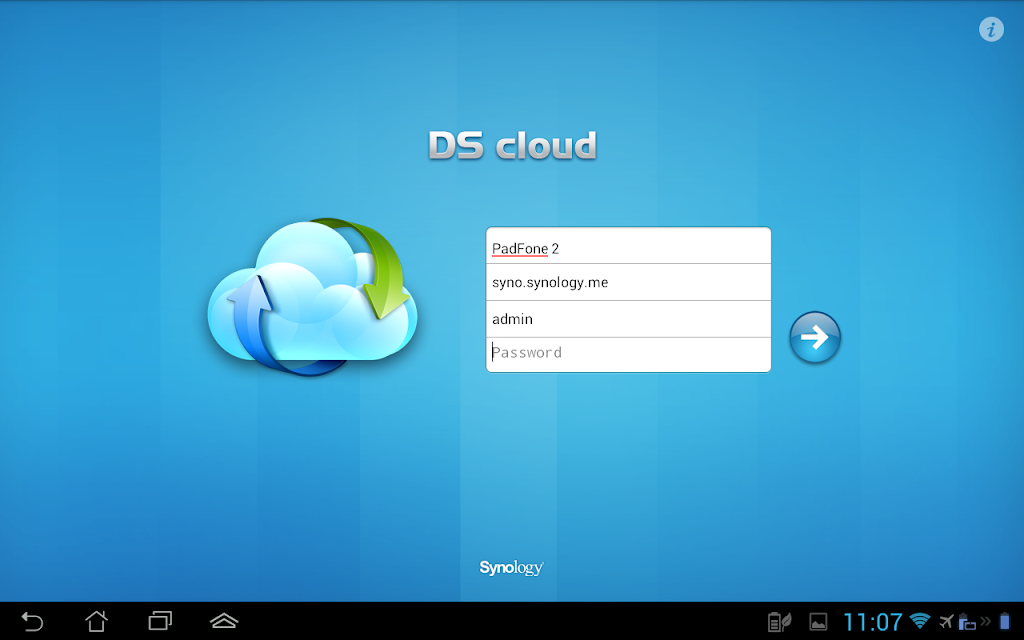Tap the tablet battery level icon
Viewport: 1024px width, 640px height.
pos(1005,621)
